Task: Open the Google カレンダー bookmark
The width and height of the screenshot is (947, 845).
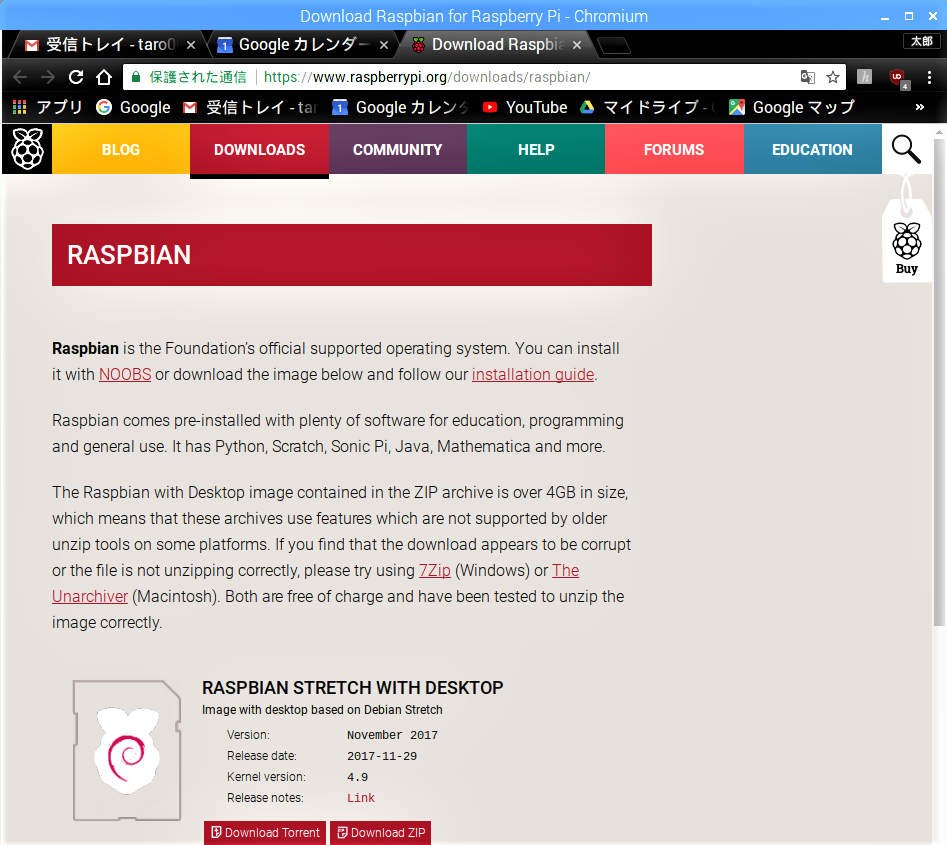Action: coord(400,108)
